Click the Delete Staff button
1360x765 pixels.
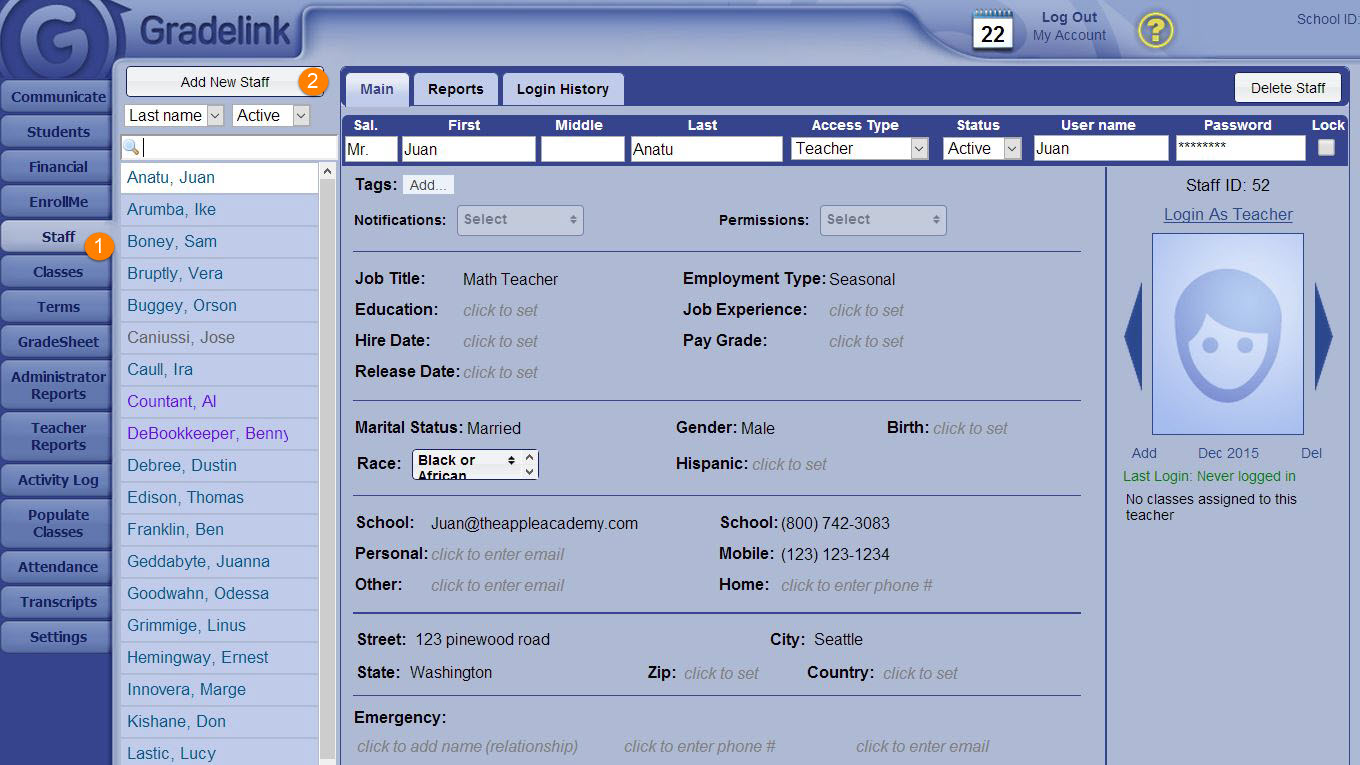point(1288,88)
